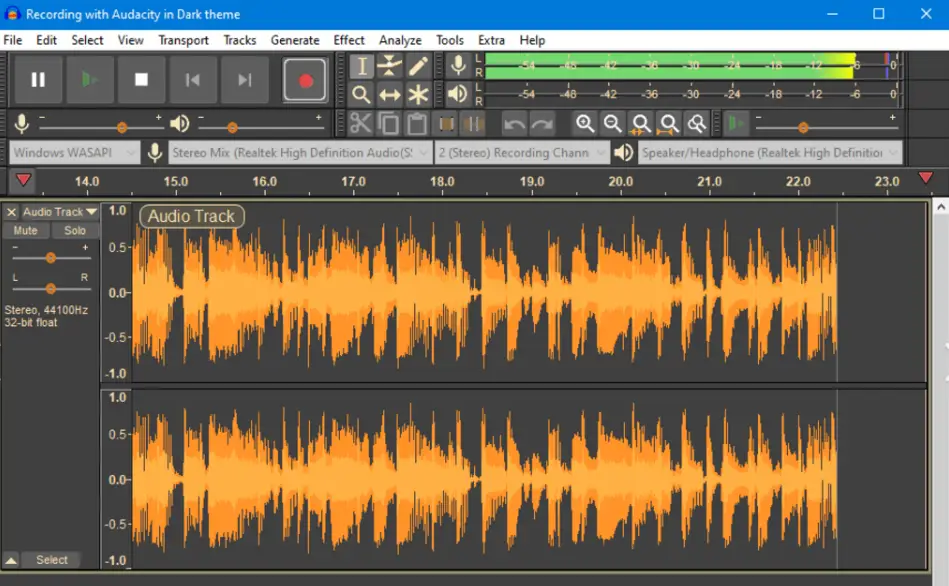Mute the Audio Track
Viewport: 949px width, 586px height.
click(25, 231)
